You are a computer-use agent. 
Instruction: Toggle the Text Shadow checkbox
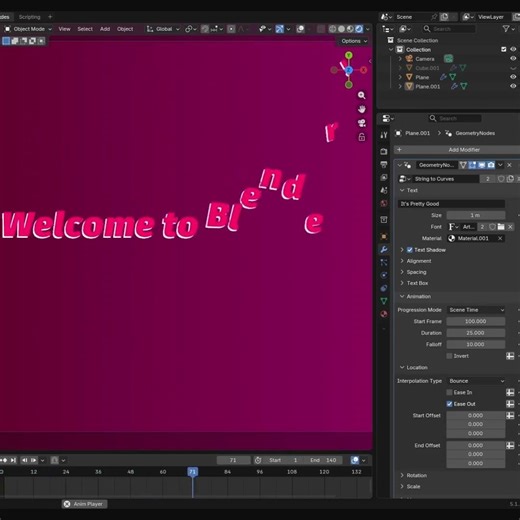click(410, 250)
